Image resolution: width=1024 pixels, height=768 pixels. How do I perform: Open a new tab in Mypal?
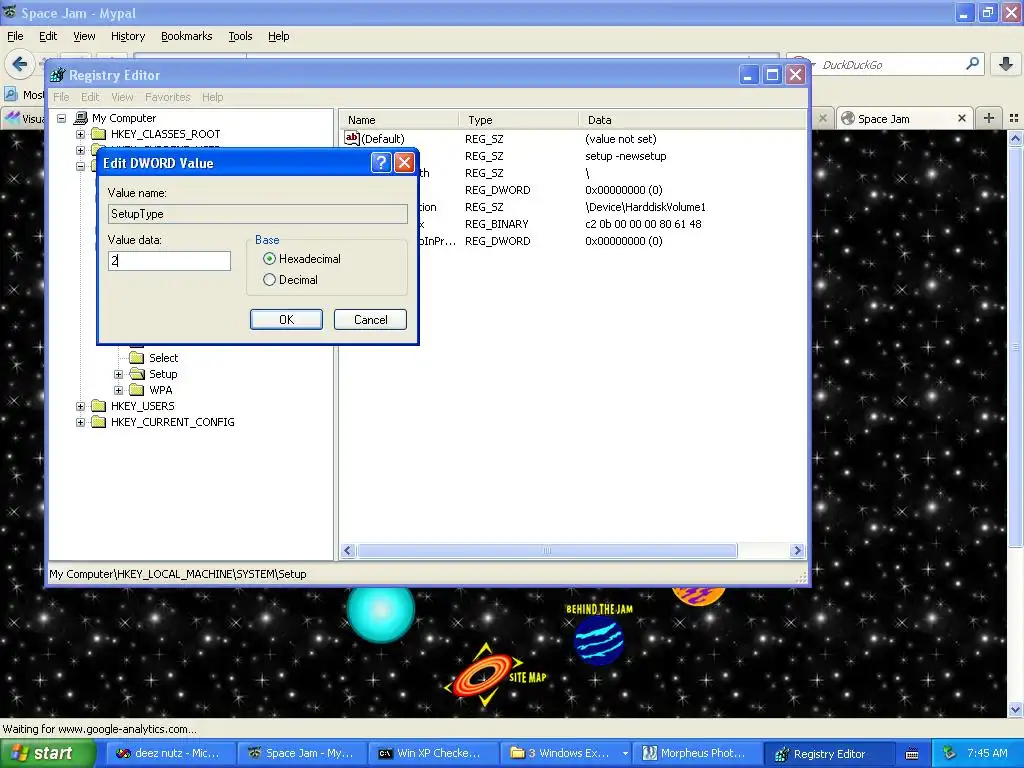point(989,118)
